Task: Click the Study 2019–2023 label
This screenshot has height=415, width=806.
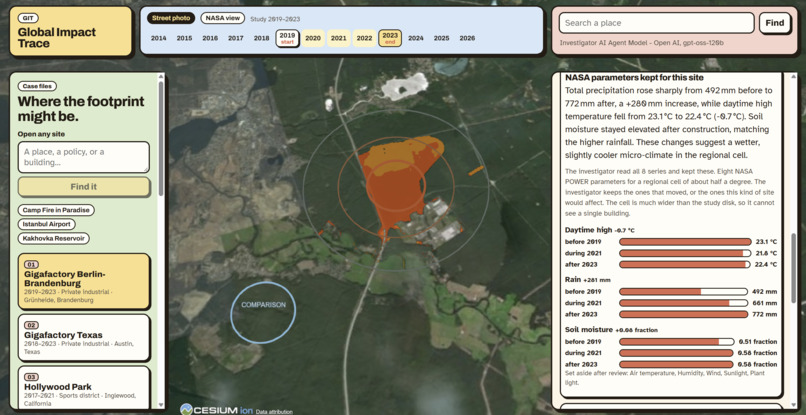Action: tap(275, 19)
